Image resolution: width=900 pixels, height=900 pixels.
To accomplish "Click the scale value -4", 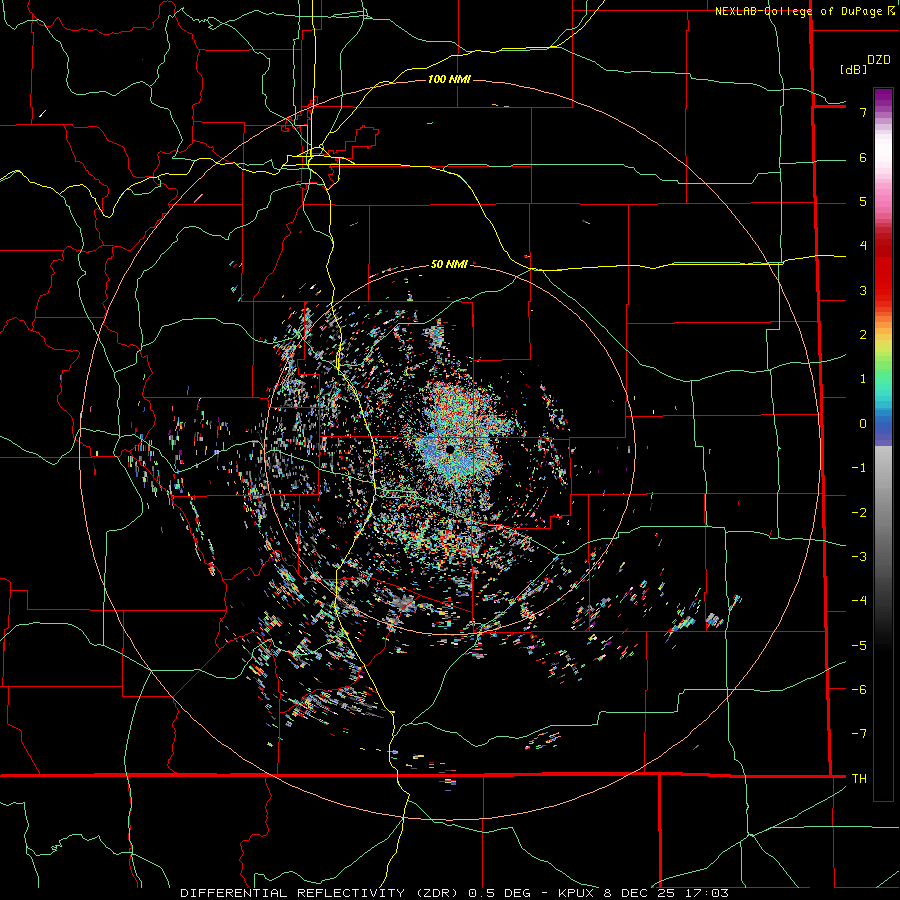I will (x=859, y=601).
